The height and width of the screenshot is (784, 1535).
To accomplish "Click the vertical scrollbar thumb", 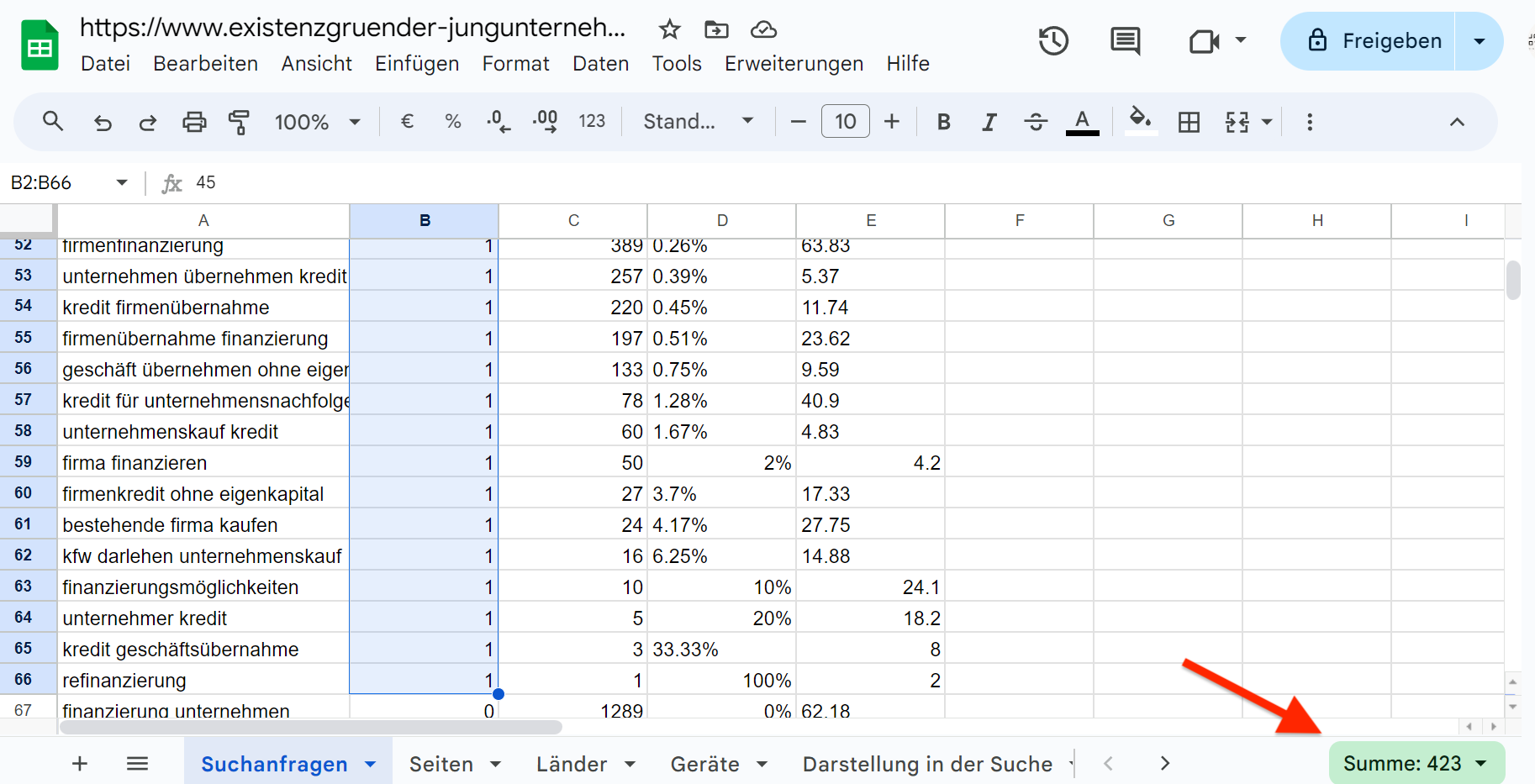I will (x=1513, y=280).
